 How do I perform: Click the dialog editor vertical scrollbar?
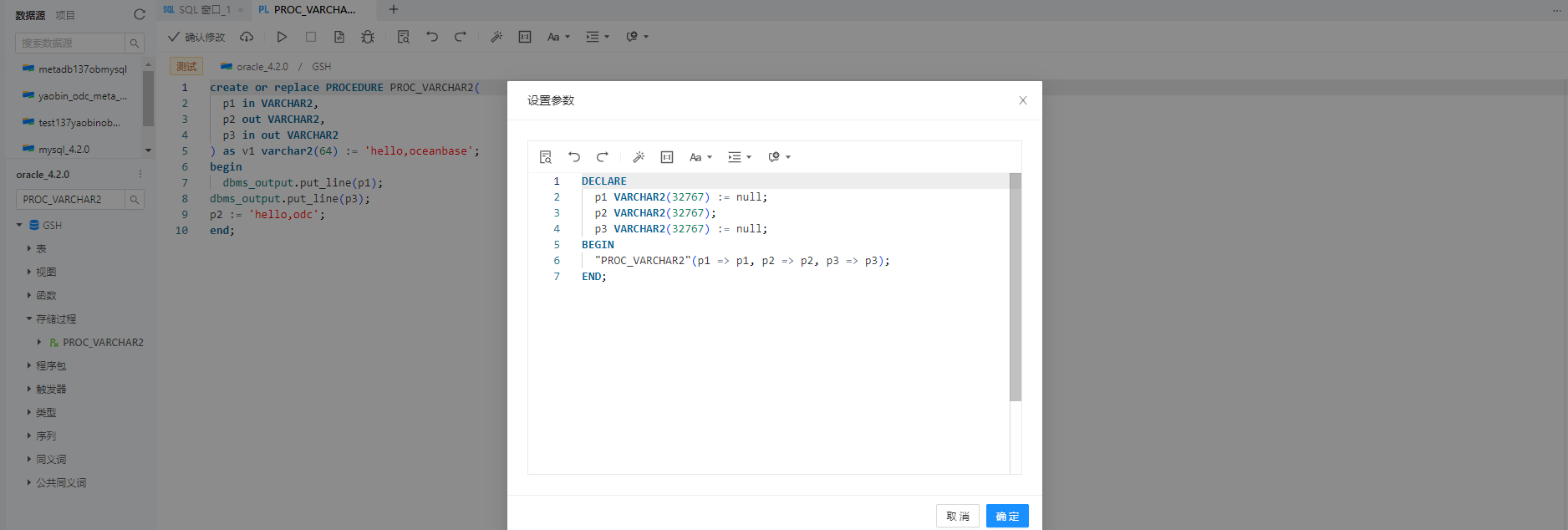pos(1016,287)
